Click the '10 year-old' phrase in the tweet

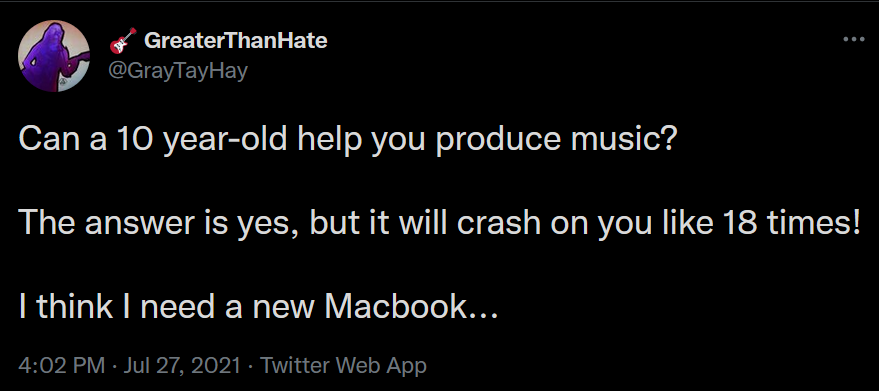coord(203,141)
